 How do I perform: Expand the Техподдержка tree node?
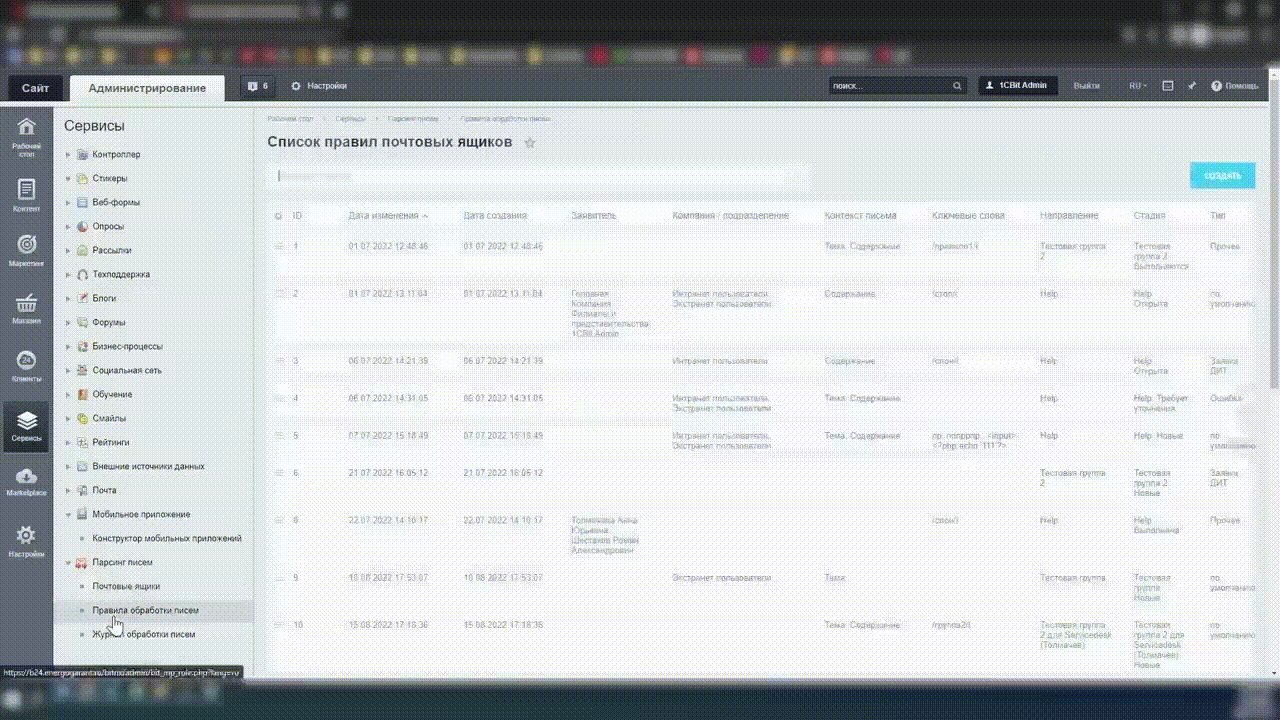[68, 275]
